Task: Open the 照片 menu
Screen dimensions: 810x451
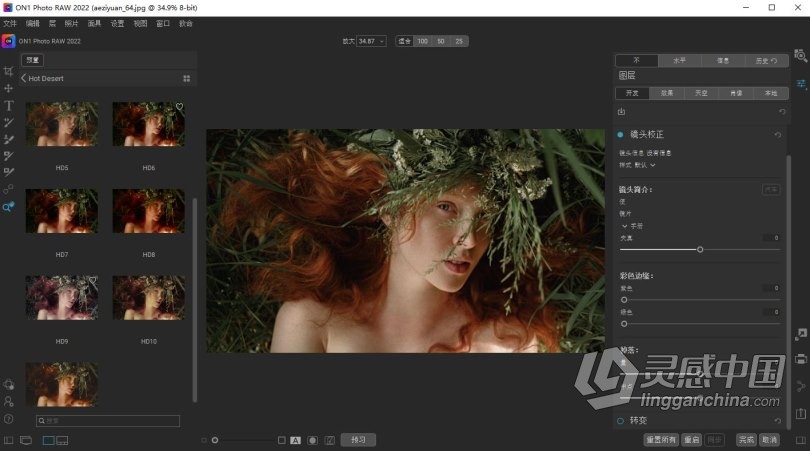Action: [x=71, y=24]
